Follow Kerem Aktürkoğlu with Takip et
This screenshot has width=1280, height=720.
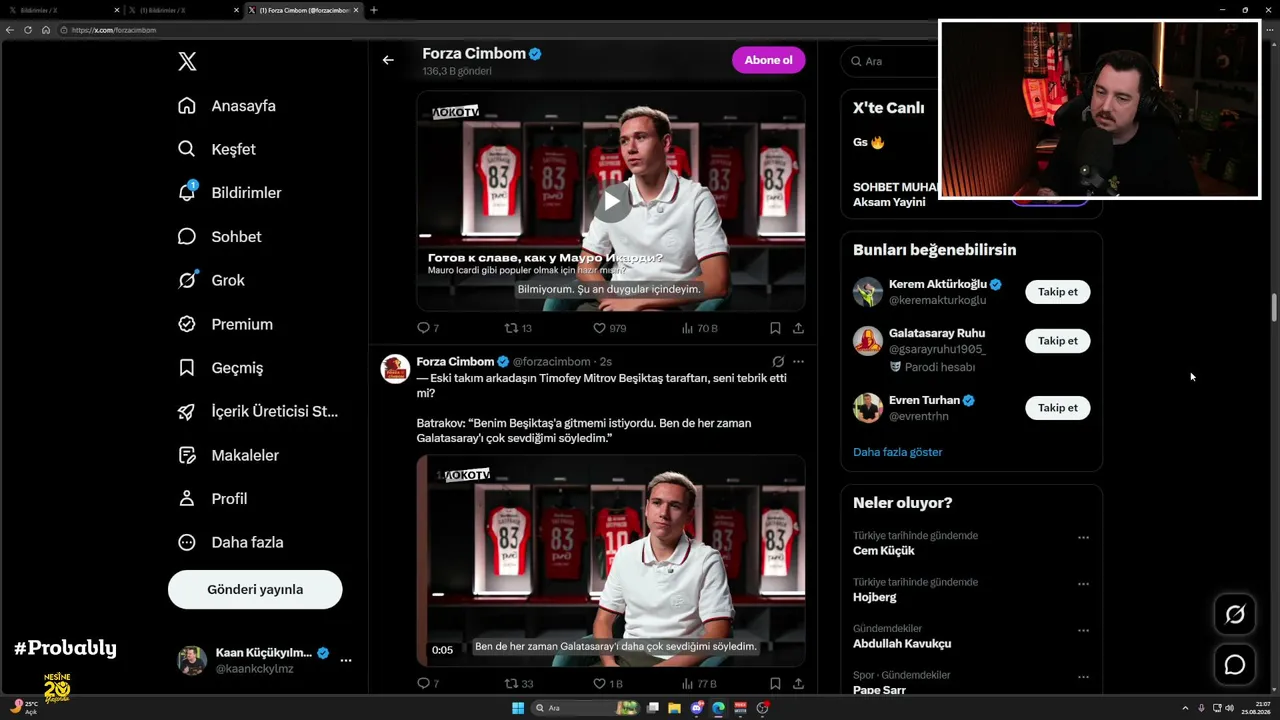click(x=1057, y=292)
